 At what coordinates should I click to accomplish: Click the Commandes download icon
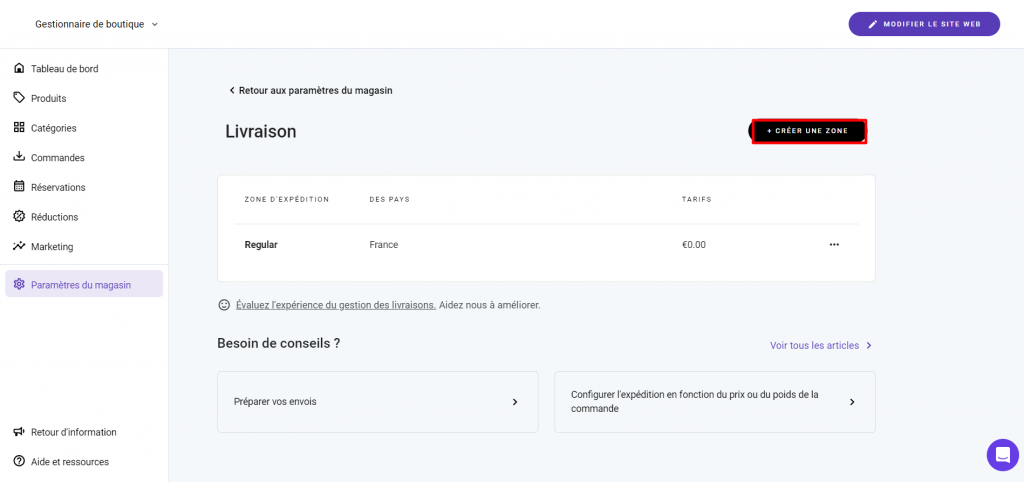click(19, 157)
